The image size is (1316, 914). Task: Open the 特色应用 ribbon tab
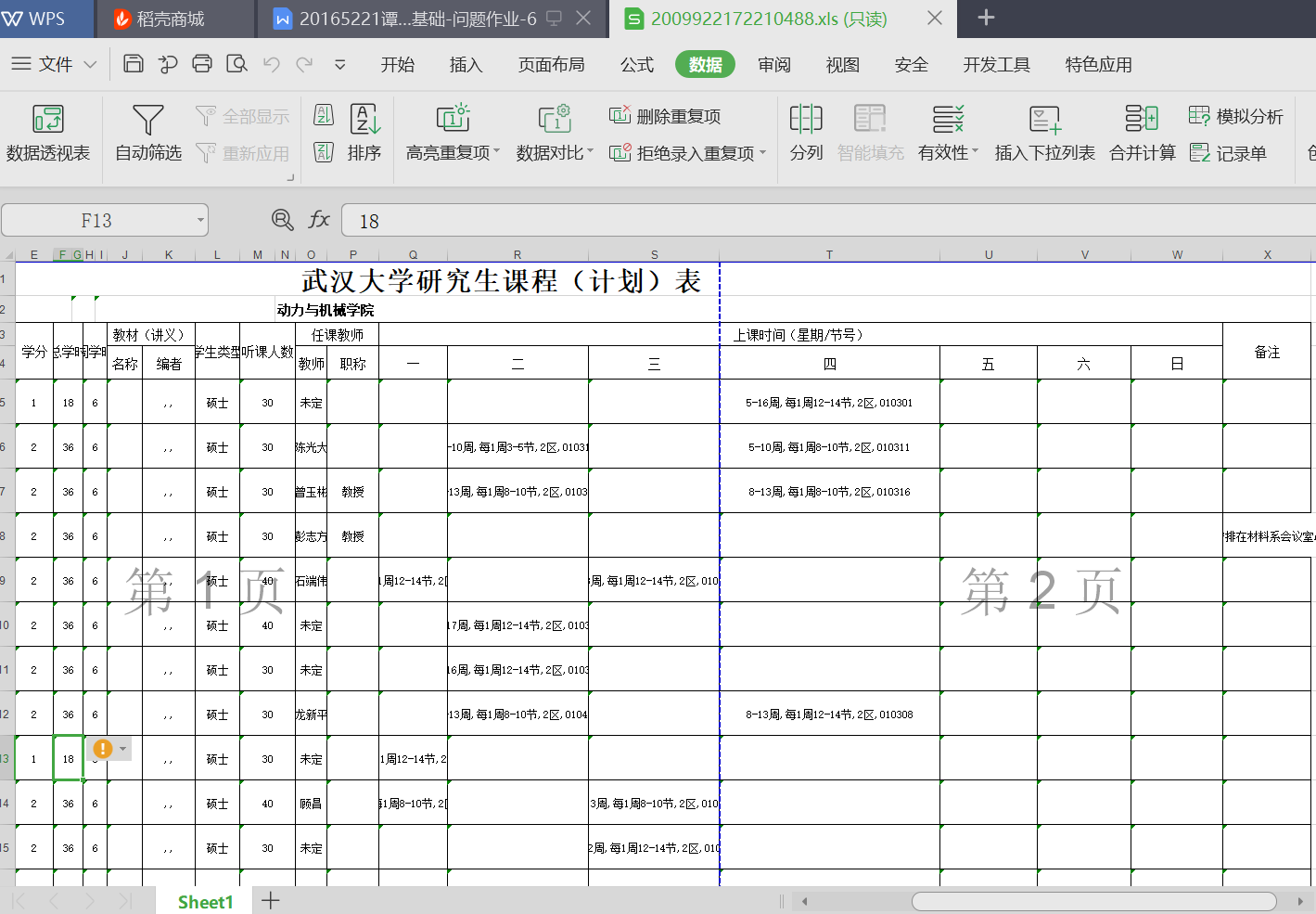click(1099, 64)
